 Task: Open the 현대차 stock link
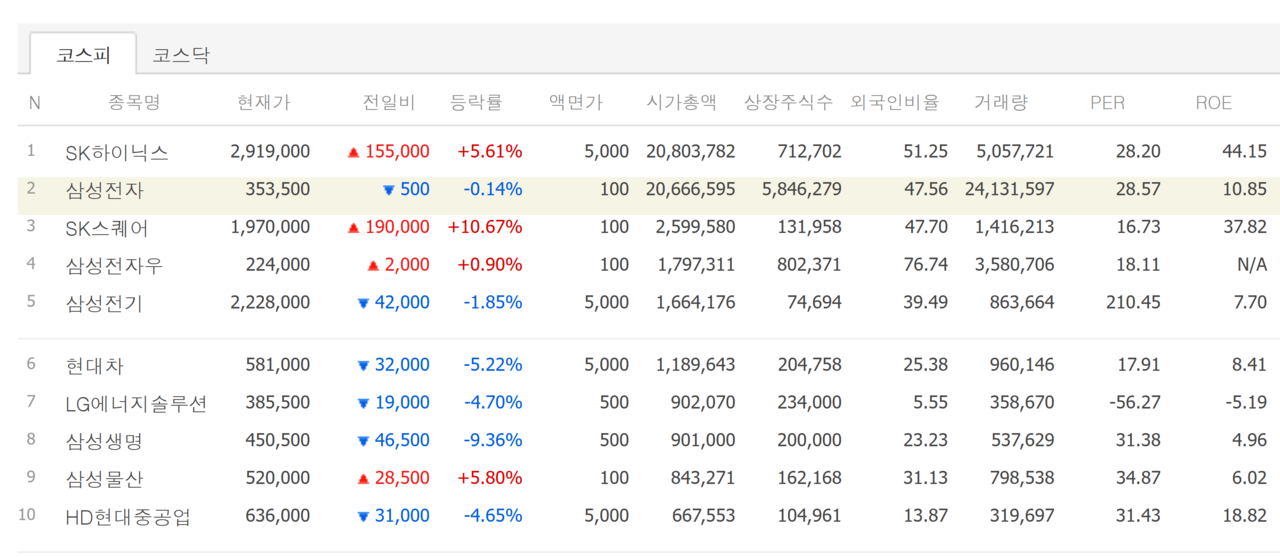point(95,366)
